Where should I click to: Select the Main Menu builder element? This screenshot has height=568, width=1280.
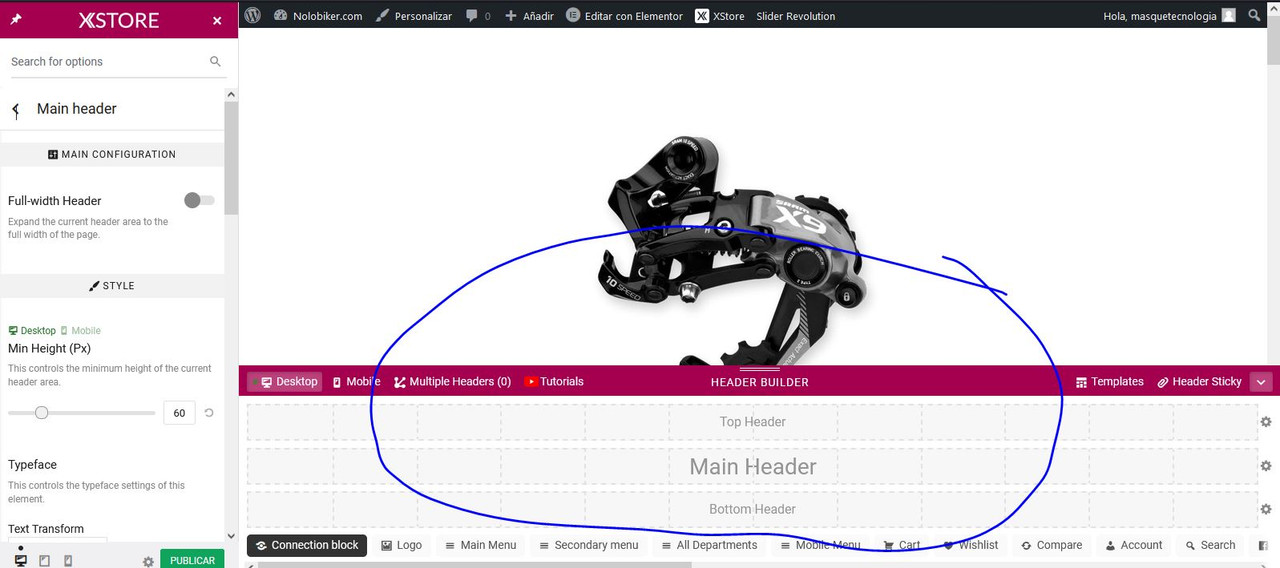click(480, 545)
